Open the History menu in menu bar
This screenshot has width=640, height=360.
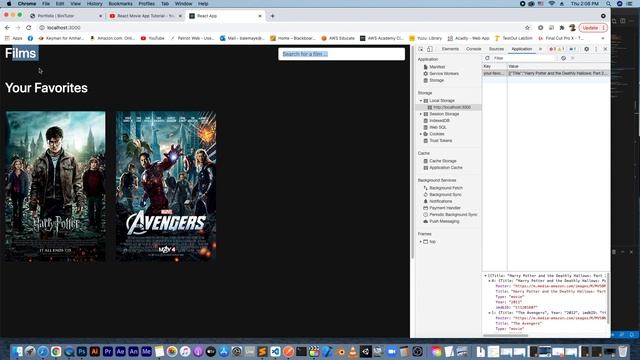click(94, 4)
